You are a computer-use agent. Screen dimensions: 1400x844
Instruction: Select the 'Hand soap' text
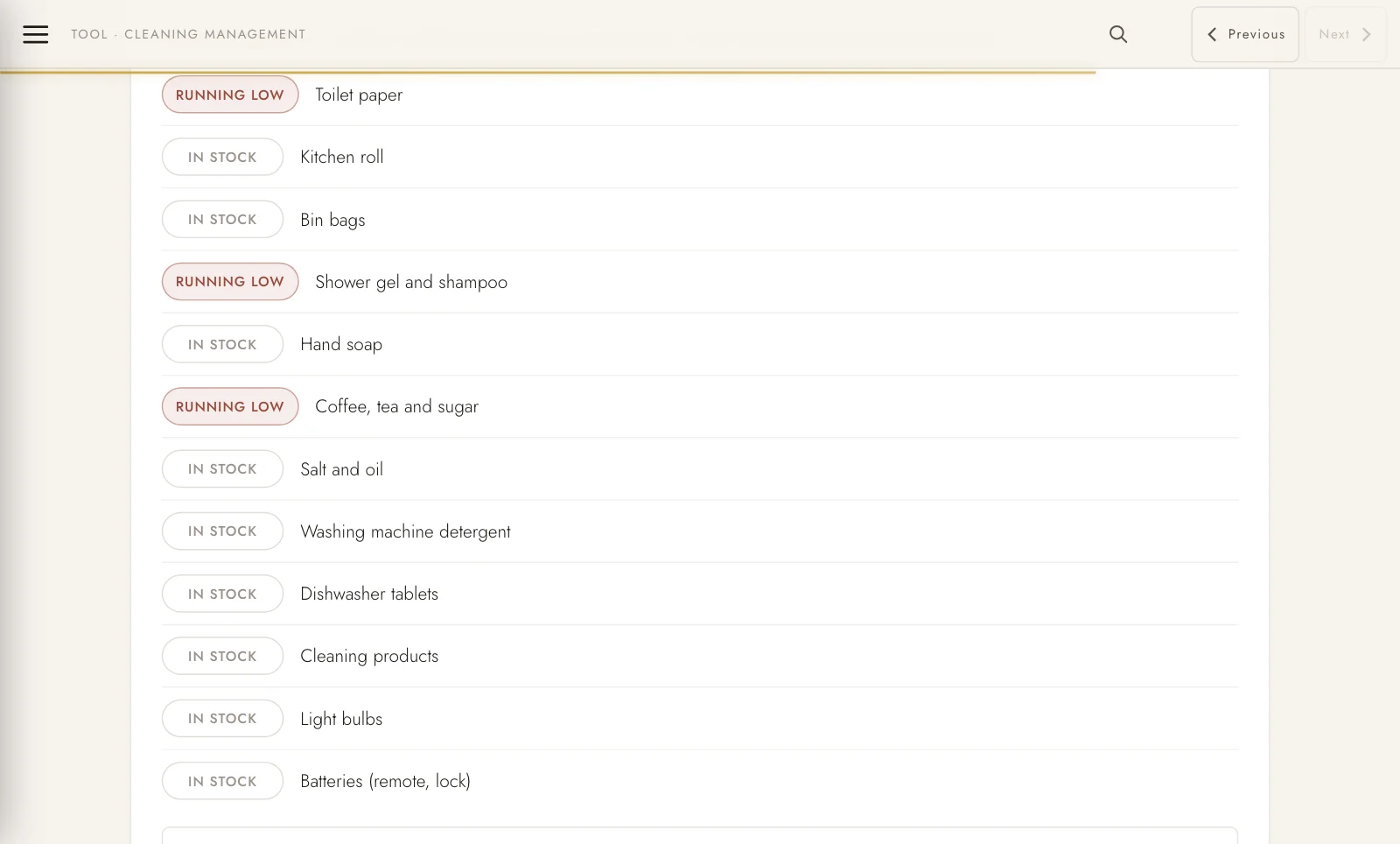(341, 344)
